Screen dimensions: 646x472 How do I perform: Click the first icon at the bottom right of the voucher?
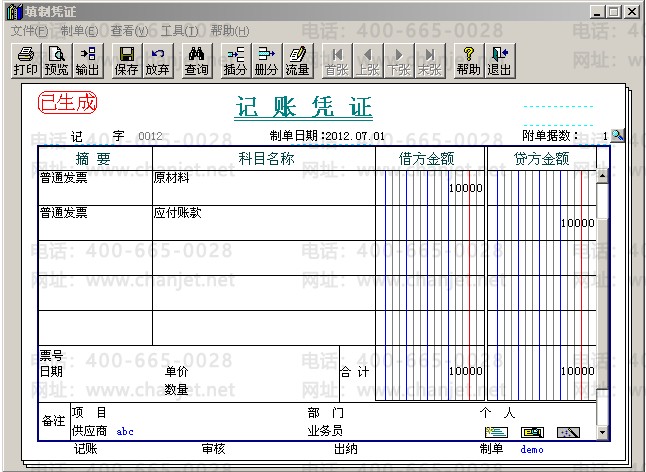496,432
